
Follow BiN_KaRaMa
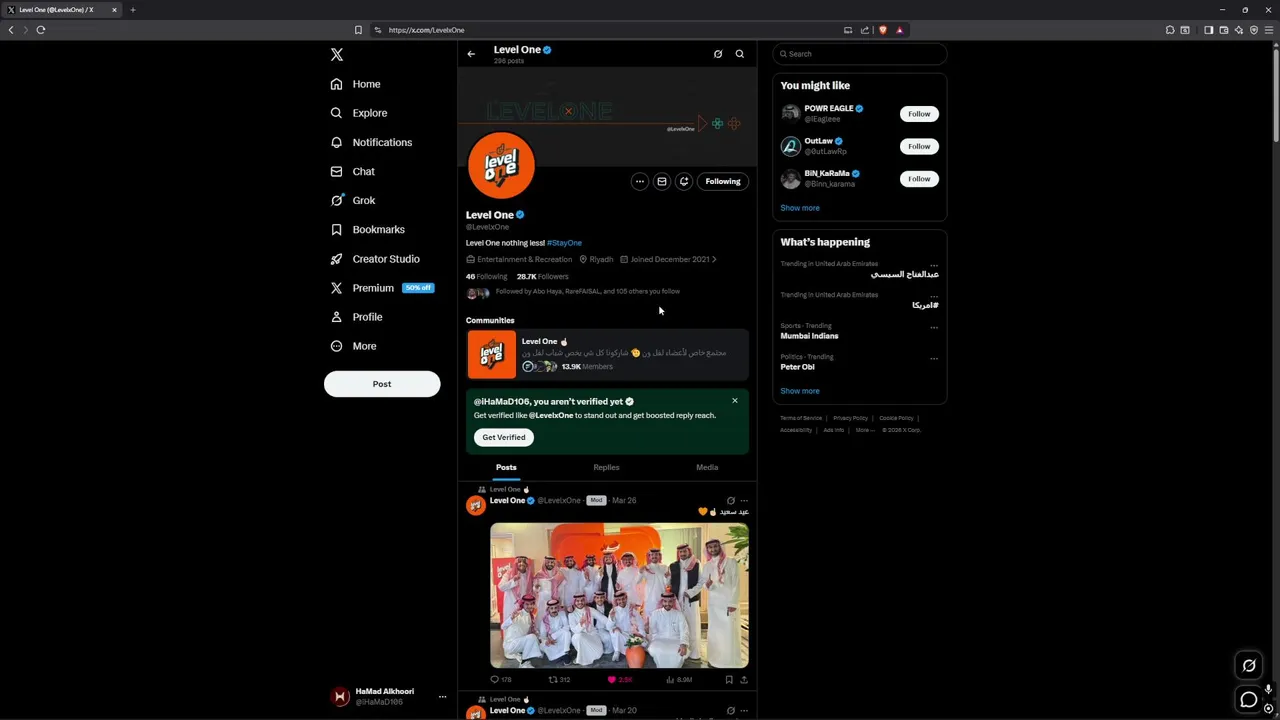tap(919, 179)
